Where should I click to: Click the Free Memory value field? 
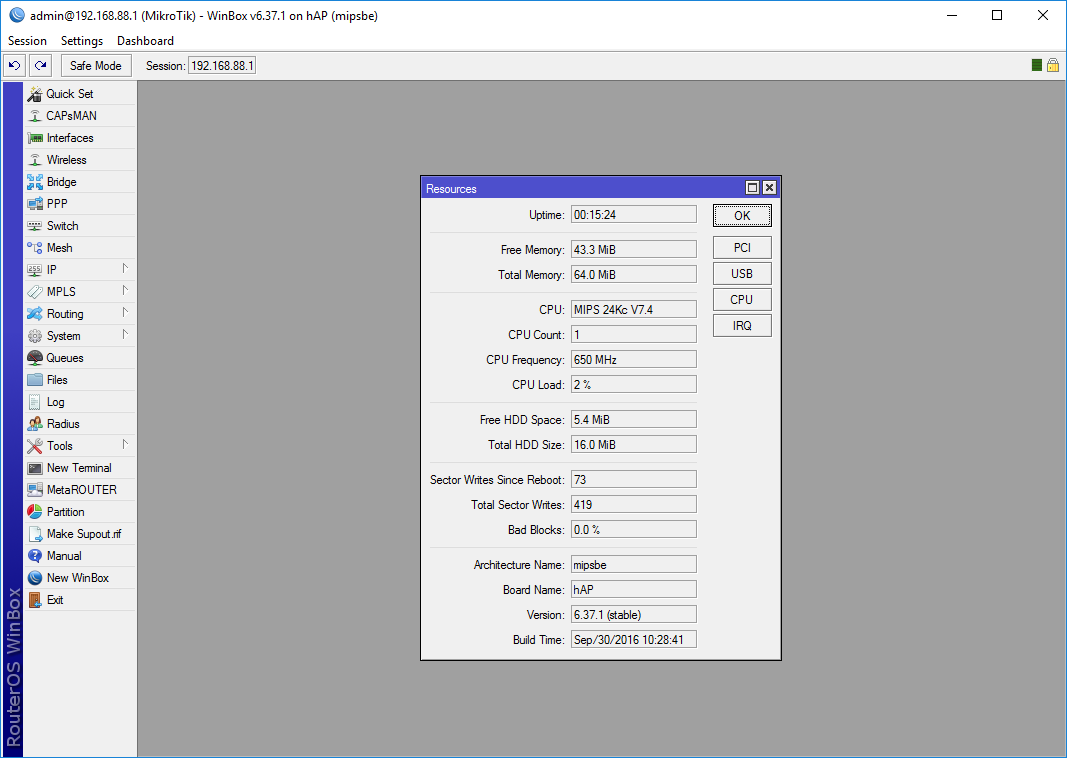click(634, 250)
